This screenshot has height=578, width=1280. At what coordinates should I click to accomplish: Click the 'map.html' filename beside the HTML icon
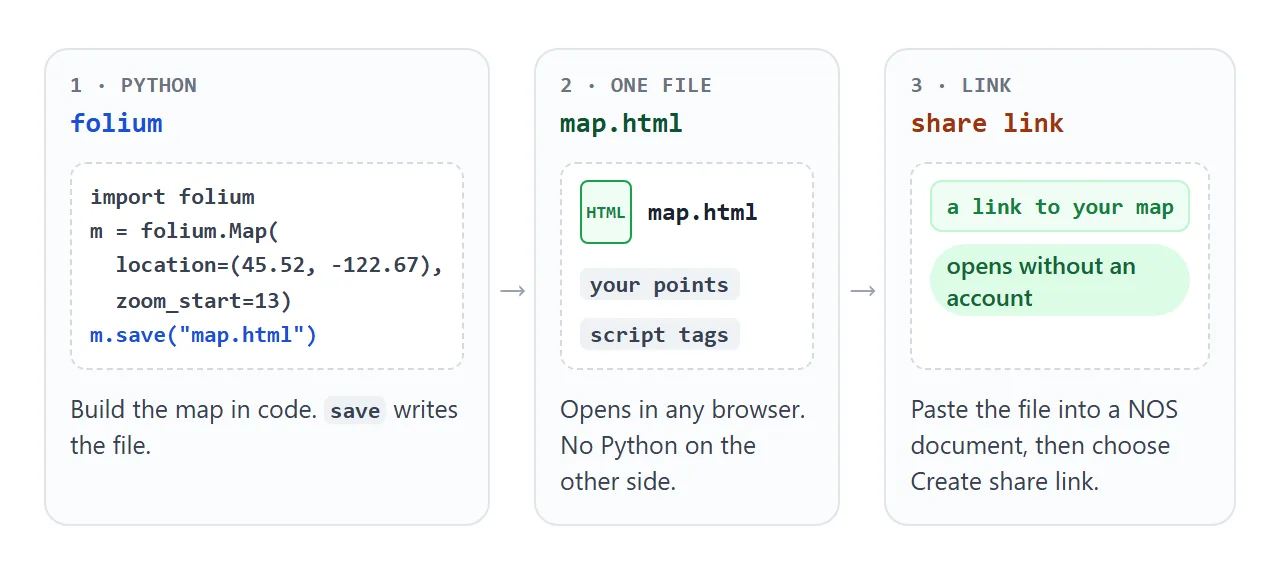coord(702,212)
